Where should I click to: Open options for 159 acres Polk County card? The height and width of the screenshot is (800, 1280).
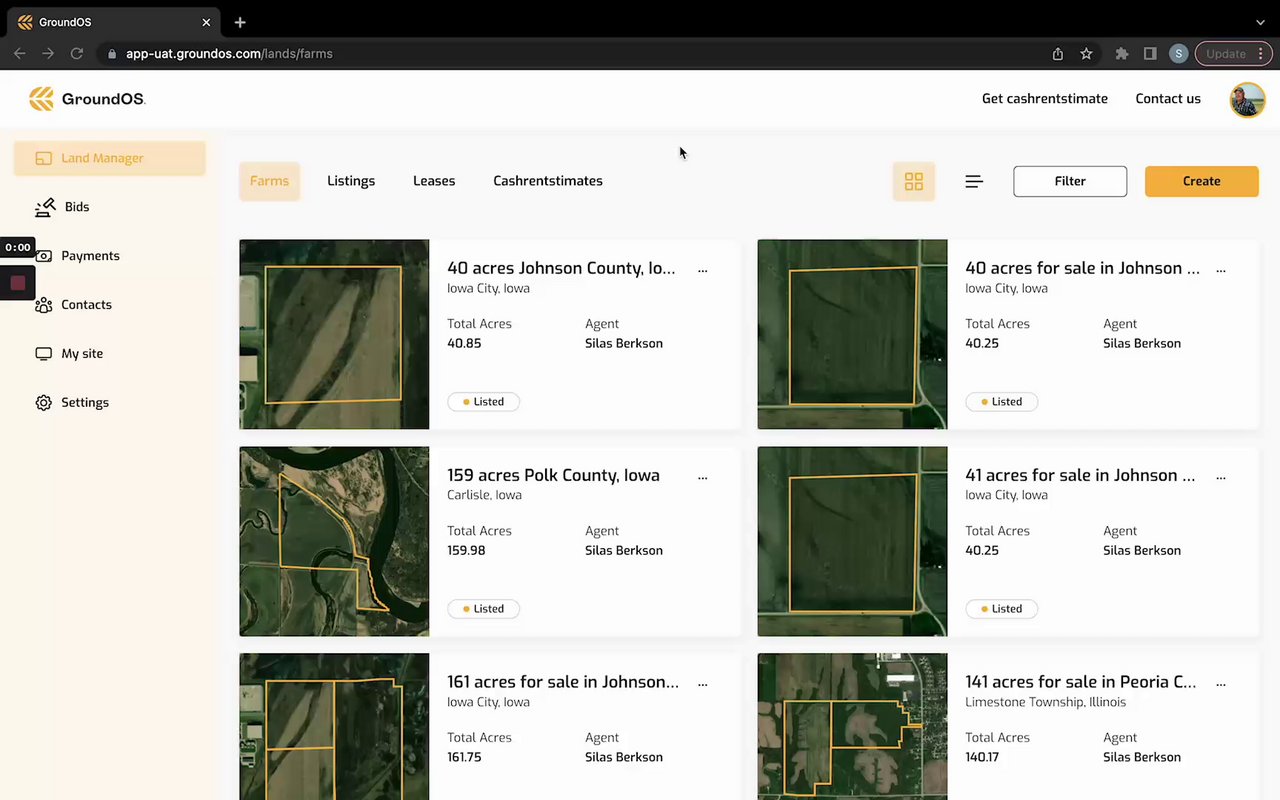pyautogui.click(x=703, y=477)
